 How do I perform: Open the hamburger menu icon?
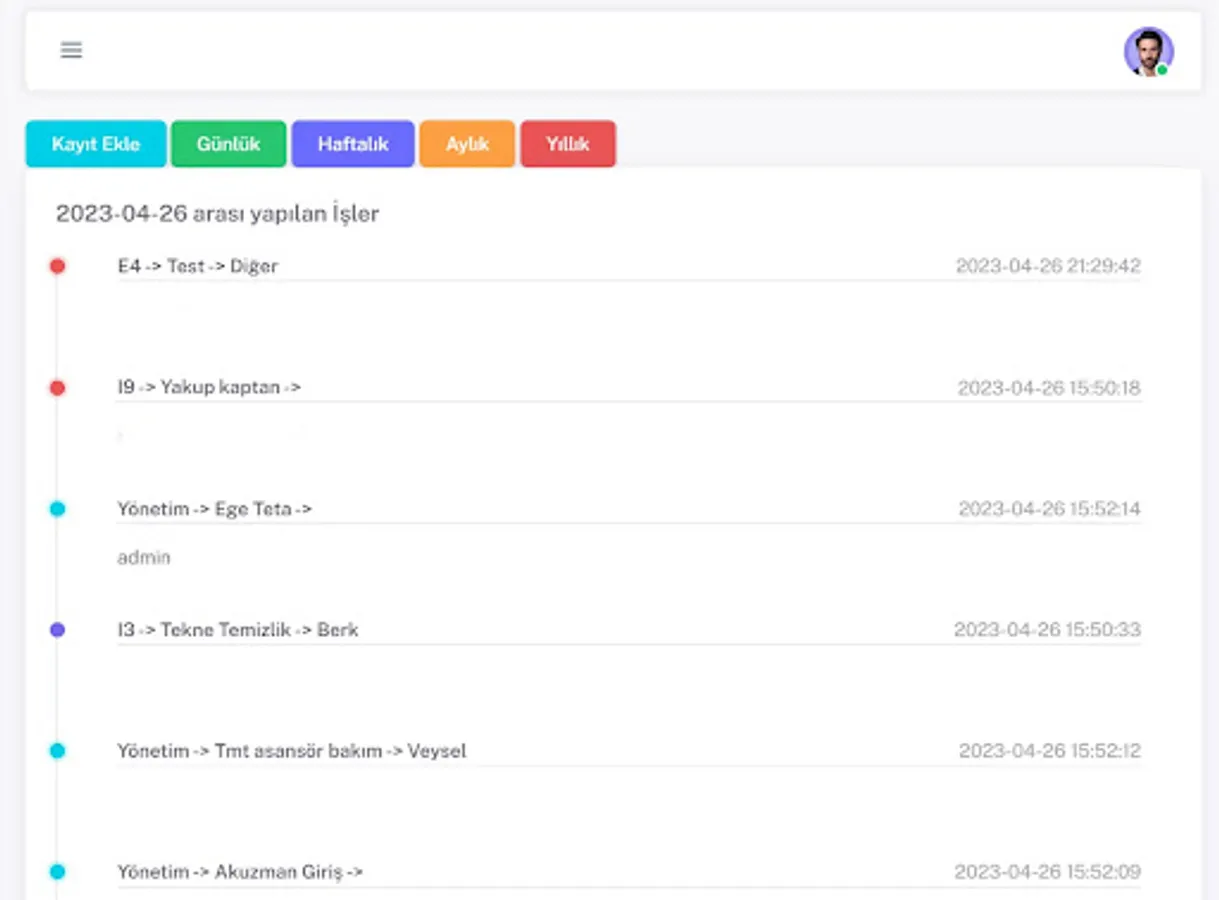click(71, 50)
